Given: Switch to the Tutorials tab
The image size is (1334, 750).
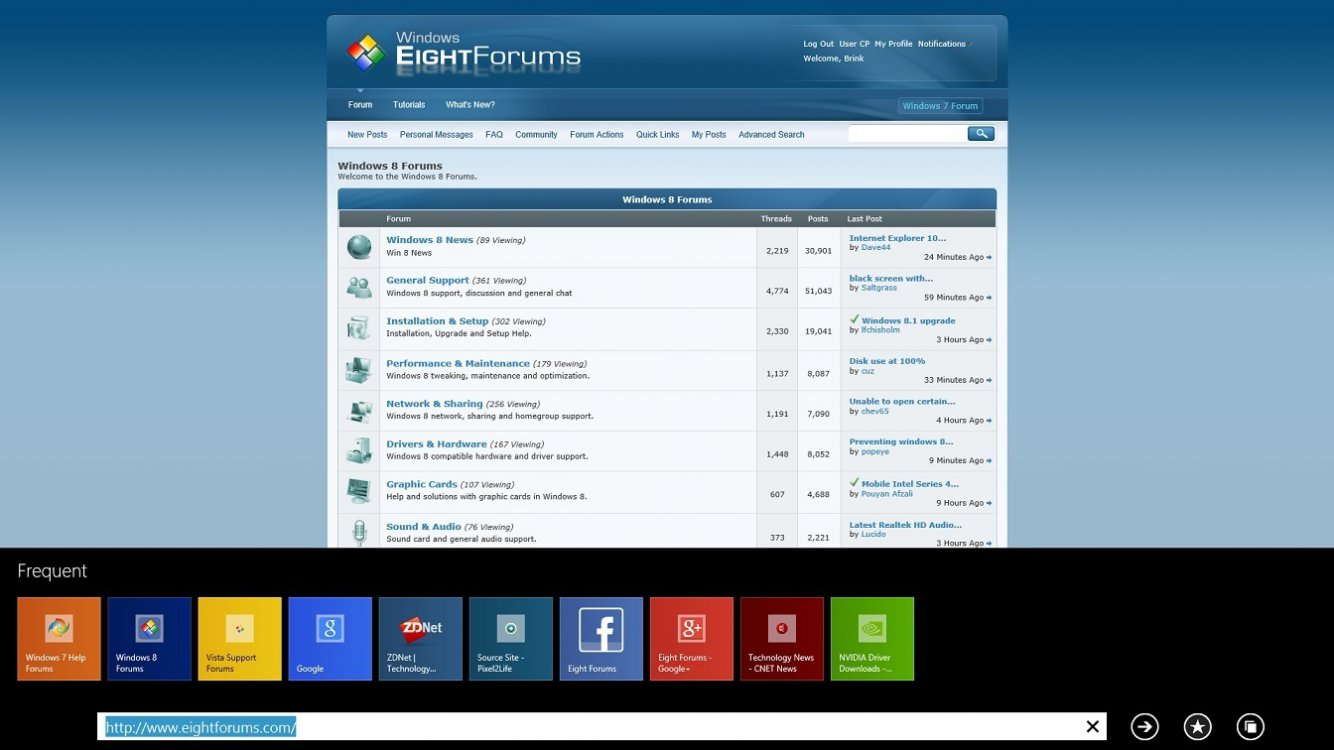Looking at the screenshot, I should click(x=408, y=105).
